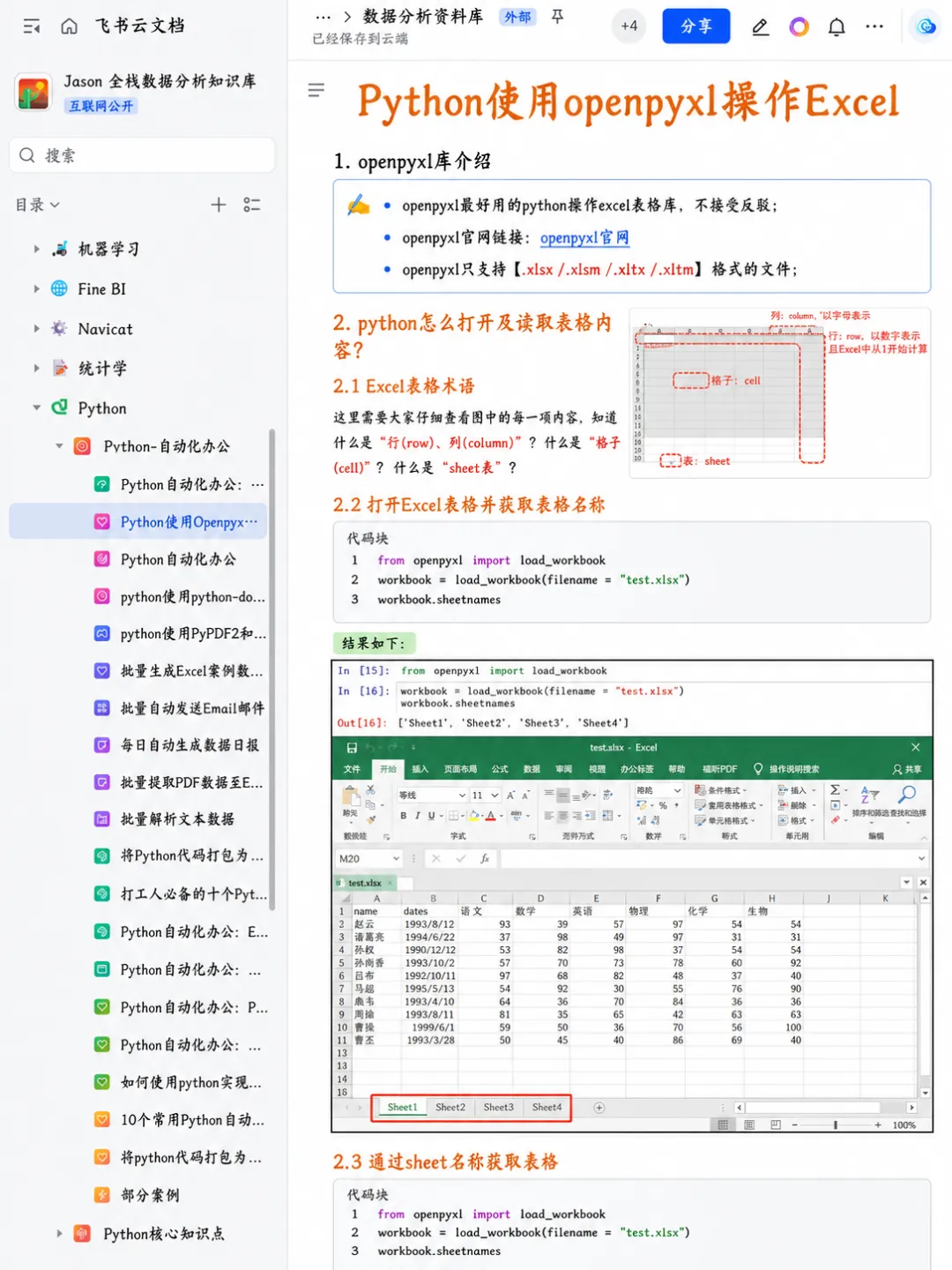Click the 结果如下 highlighted label
Screen dimensions: 952x1270
pos(374,643)
